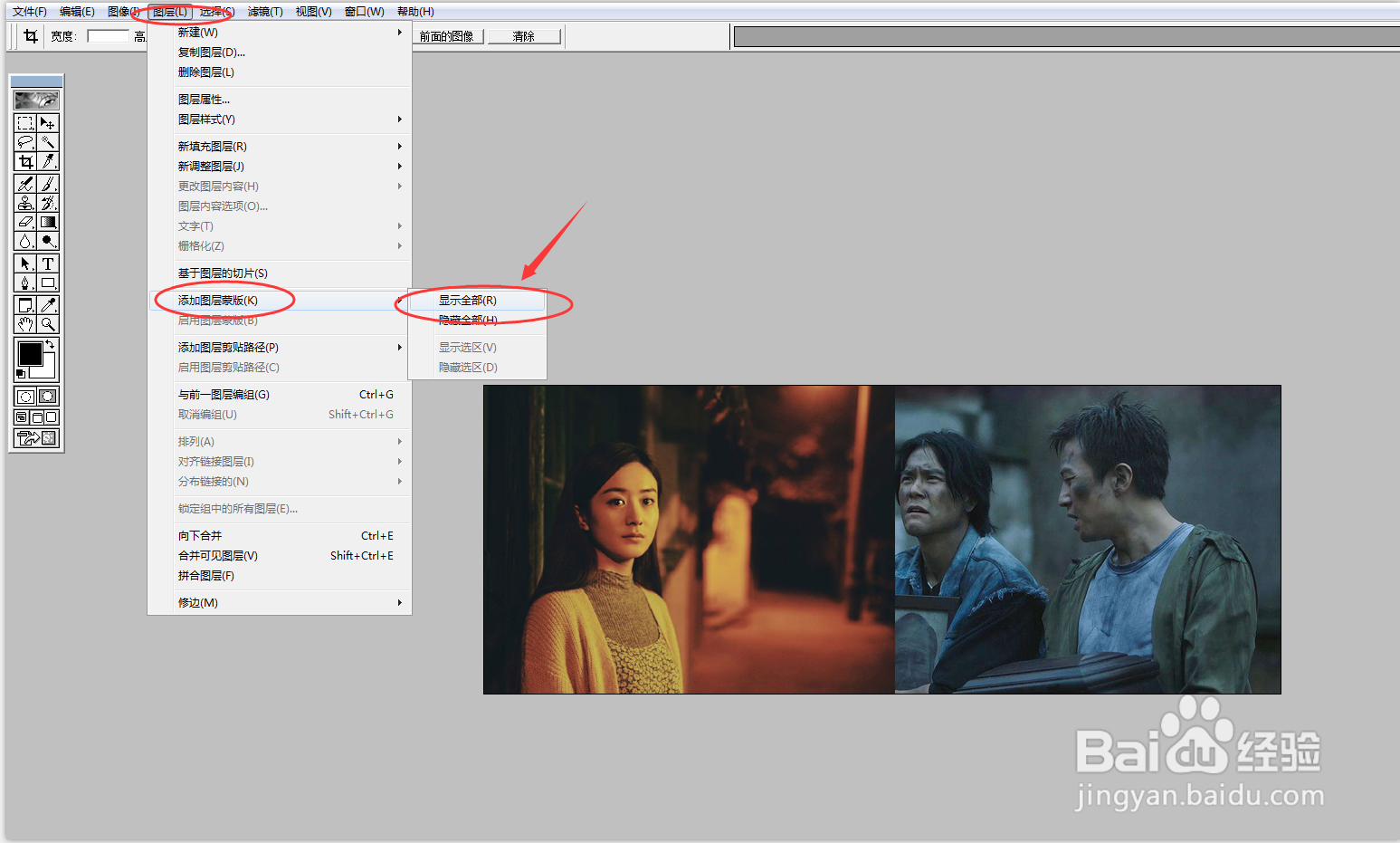Choose 拼合图层(F)
1400x843 pixels.
(280, 576)
